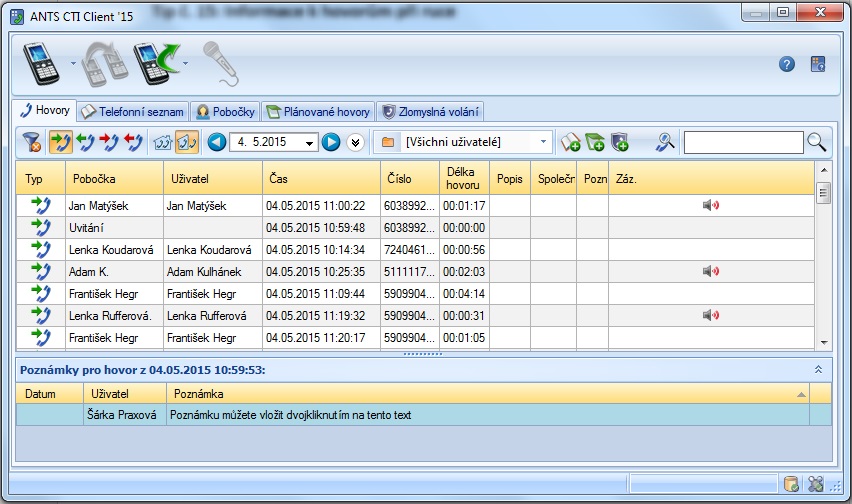
Task: Switch to the Hovory tab
Action: [x=45, y=111]
